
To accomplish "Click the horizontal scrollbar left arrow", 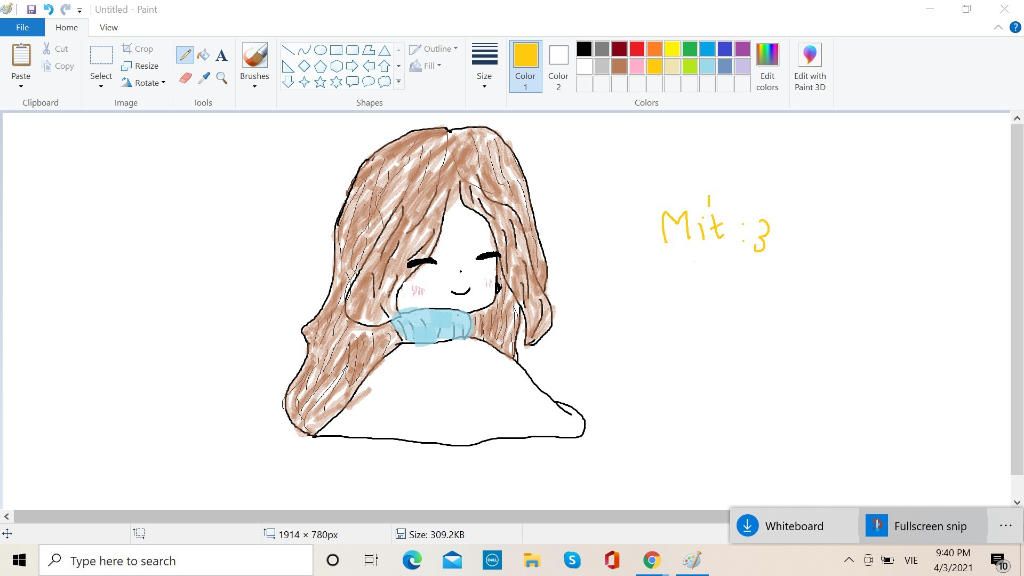I will pos(7,516).
